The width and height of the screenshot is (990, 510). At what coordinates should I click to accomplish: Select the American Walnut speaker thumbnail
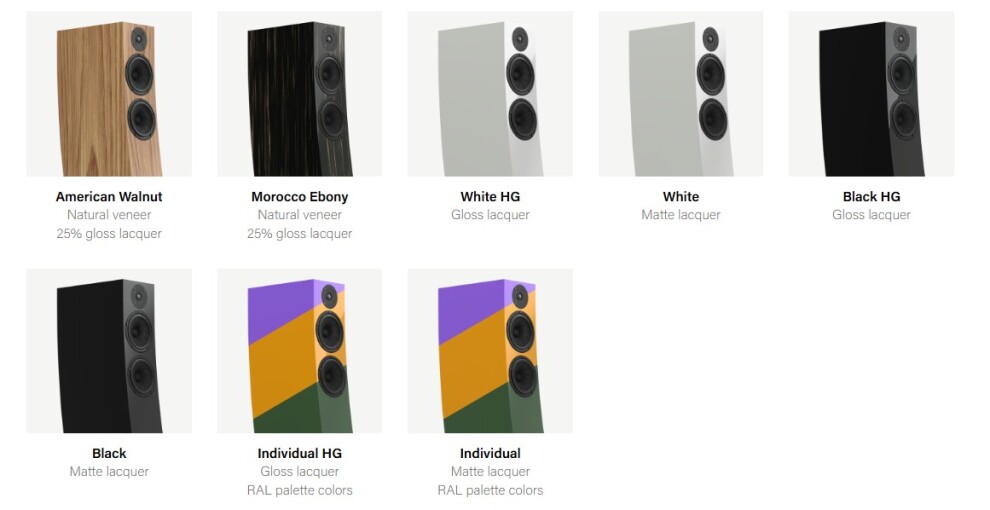tap(109, 93)
